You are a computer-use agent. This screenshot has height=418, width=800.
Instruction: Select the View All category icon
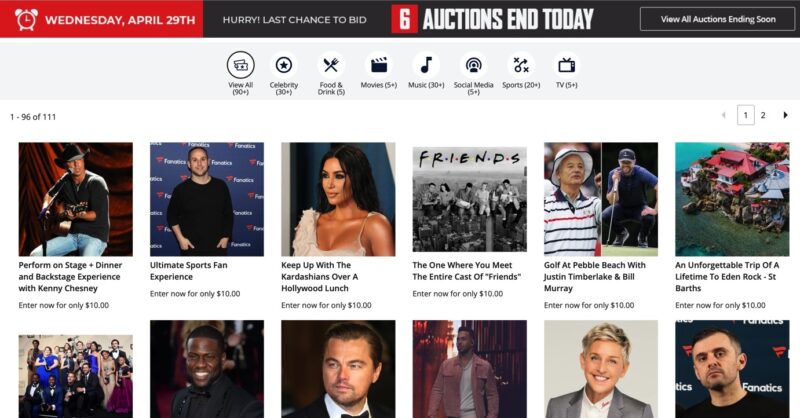click(x=240, y=65)
